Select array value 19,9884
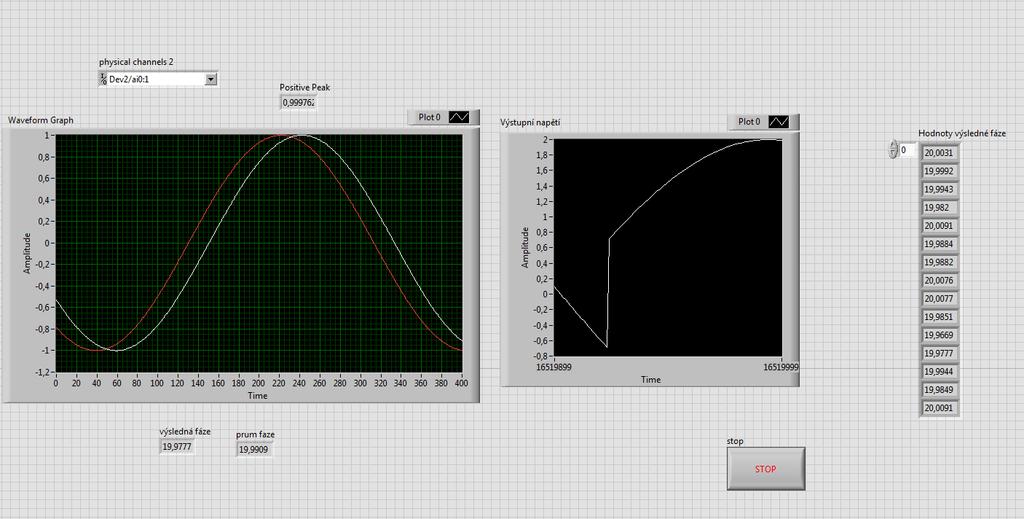 [939, 244]
